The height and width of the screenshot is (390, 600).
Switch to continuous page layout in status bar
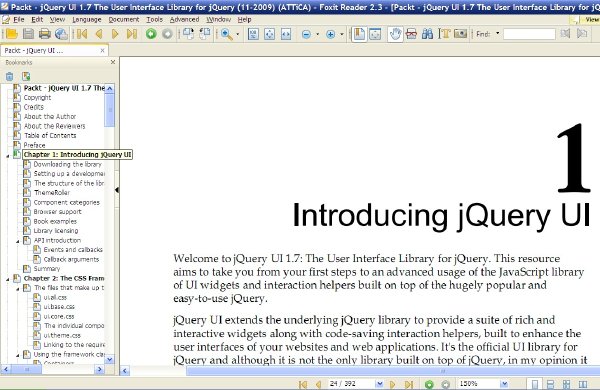(550, 384)
